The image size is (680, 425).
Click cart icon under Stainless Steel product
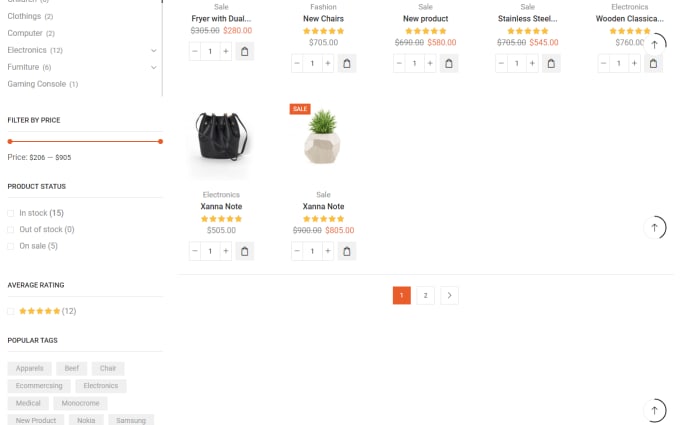pos(551,63)
